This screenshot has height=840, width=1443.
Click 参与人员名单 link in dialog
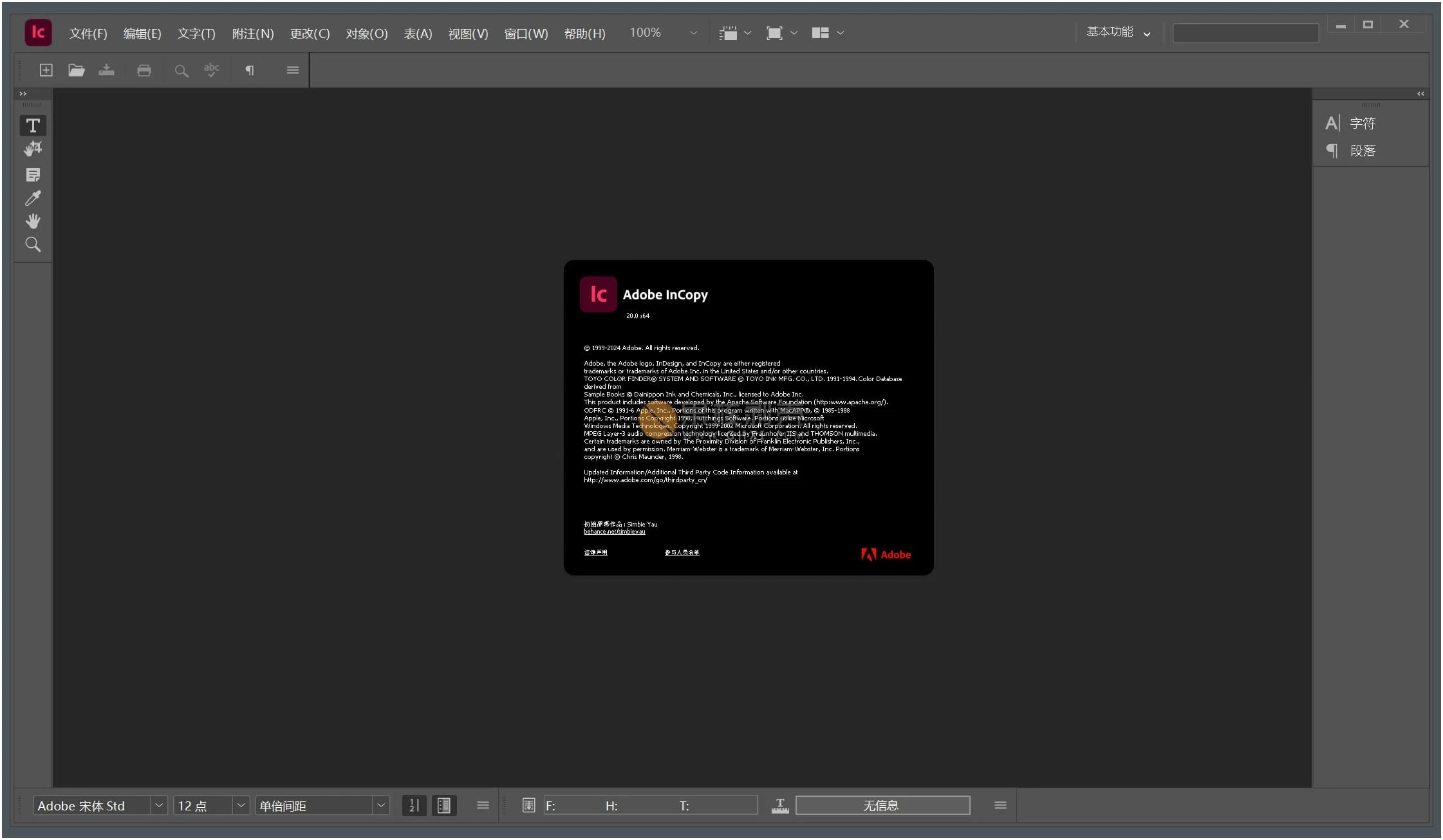pyautogui.click(x=682, y=552)
